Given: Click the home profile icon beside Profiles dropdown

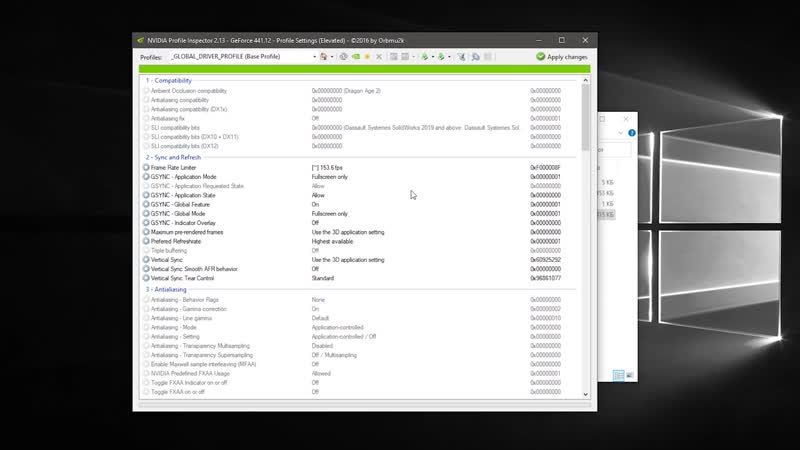Looking at the screenshot, I should (323, 57).
